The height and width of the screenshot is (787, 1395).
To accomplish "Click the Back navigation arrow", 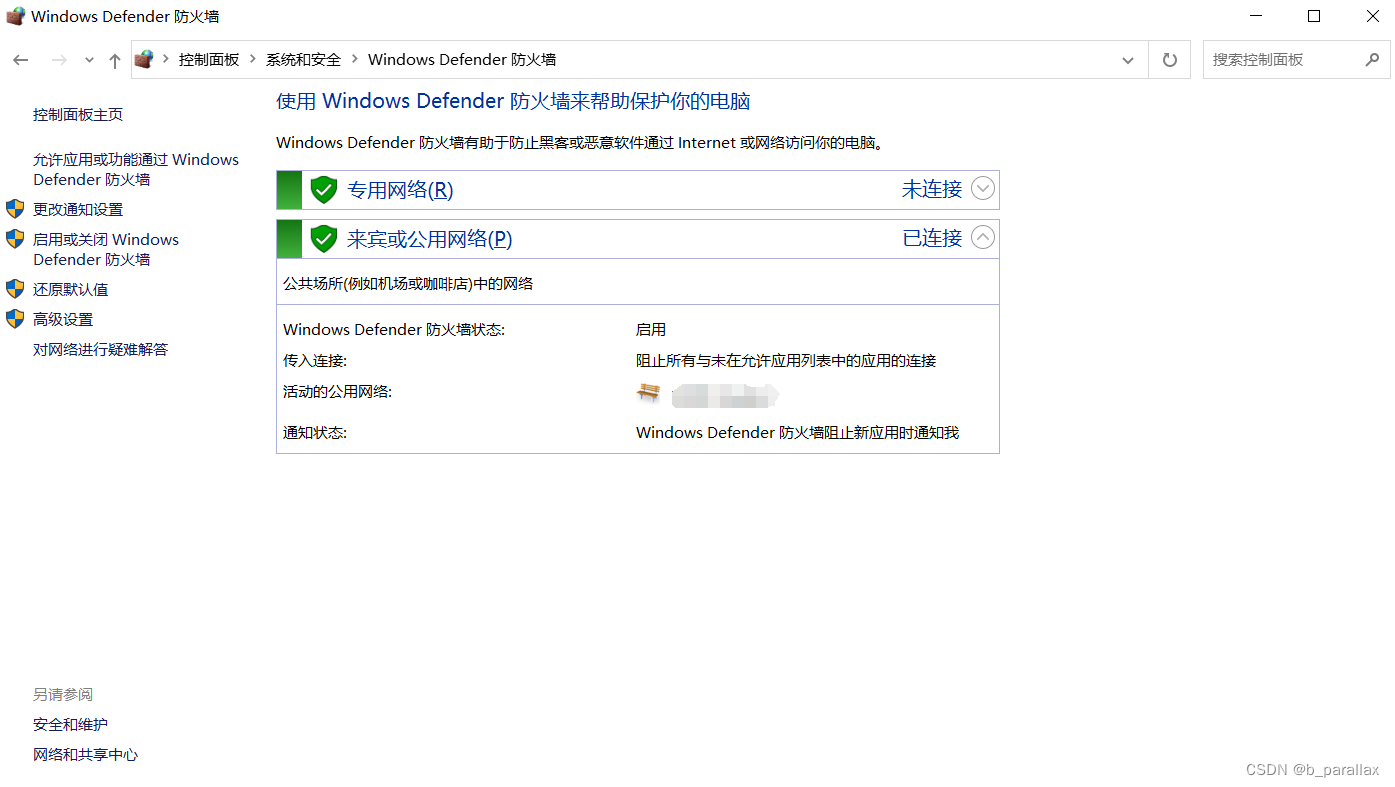I will point(20,60).
